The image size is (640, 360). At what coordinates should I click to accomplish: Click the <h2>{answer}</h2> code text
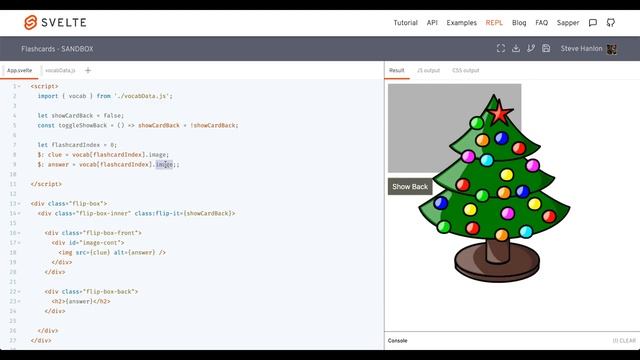tap(81, 302)
